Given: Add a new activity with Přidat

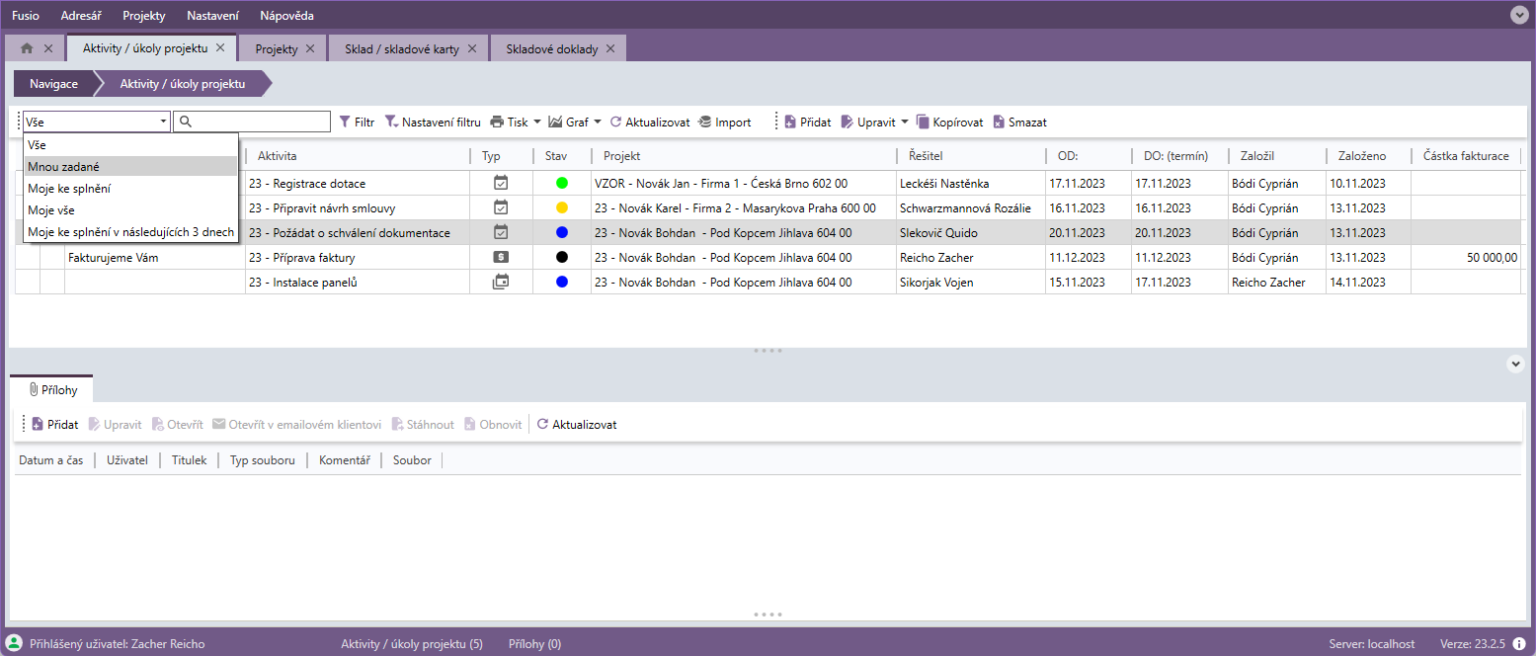Looking at the screenshot, I should click(808, 122).
